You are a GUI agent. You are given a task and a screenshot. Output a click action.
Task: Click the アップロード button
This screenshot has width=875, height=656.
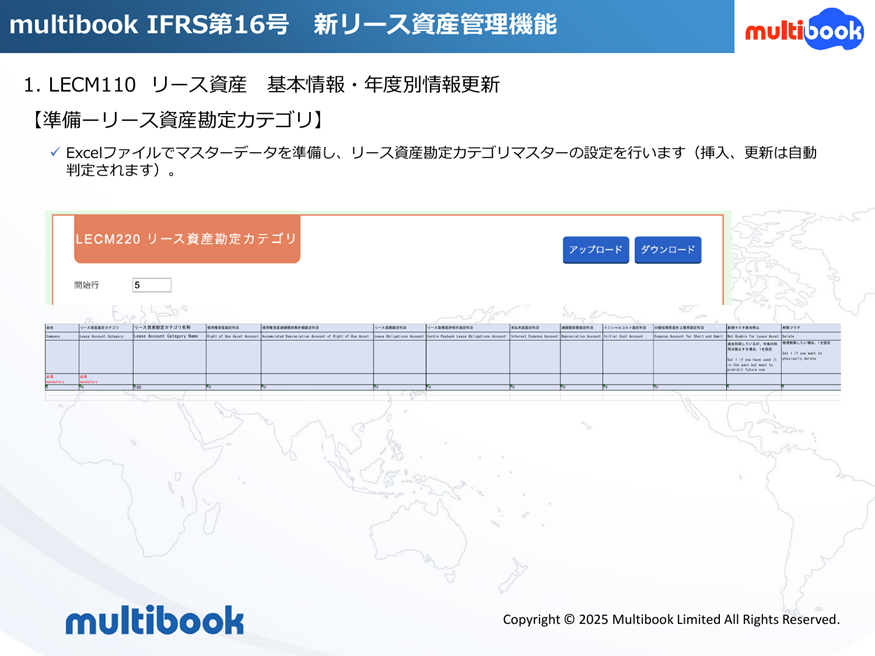point(595,249)
